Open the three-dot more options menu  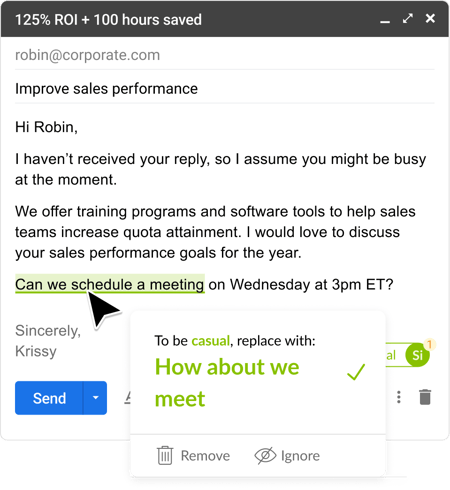tap(399, 397)
